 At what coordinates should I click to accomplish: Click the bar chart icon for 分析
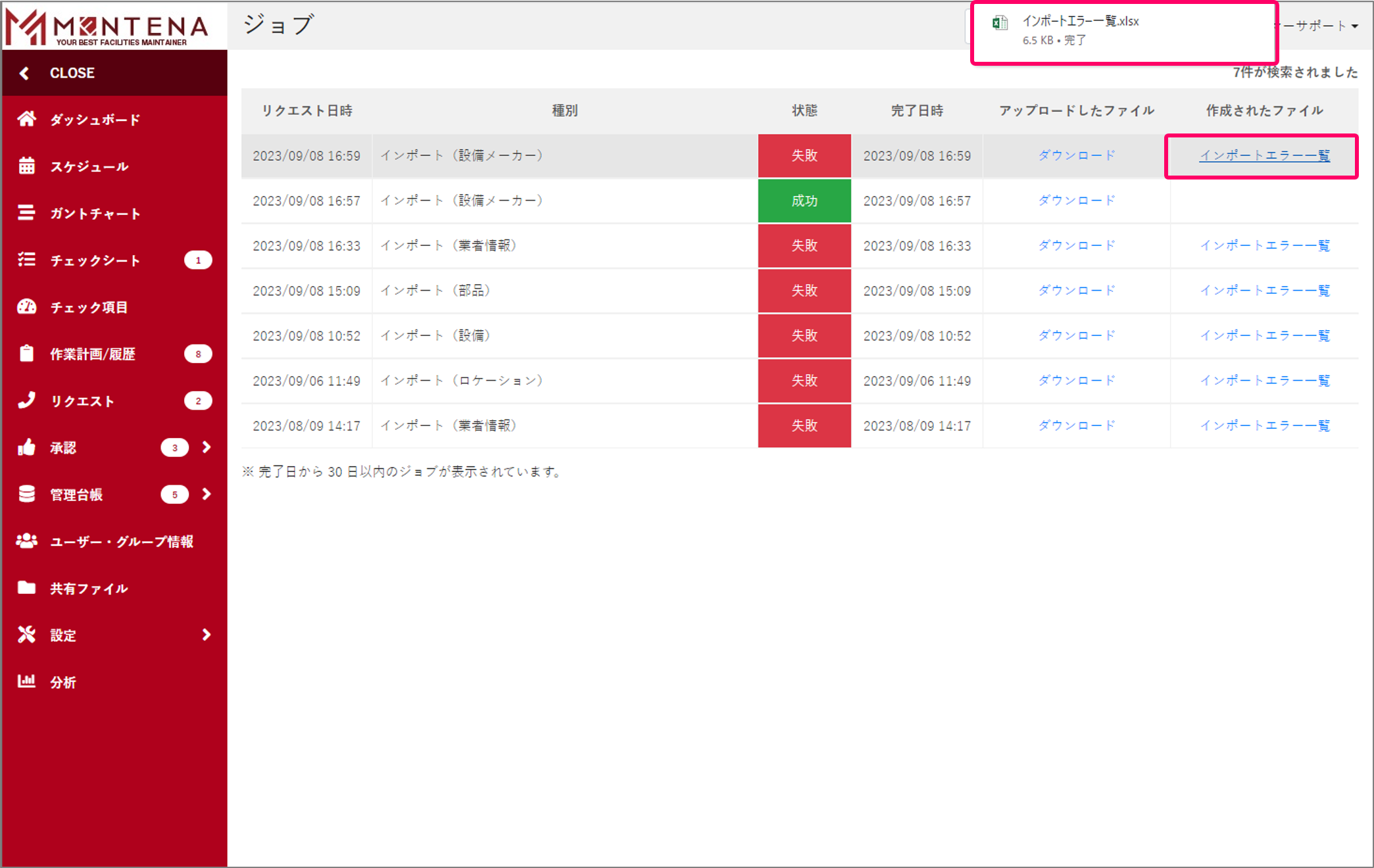pos(26,681)
